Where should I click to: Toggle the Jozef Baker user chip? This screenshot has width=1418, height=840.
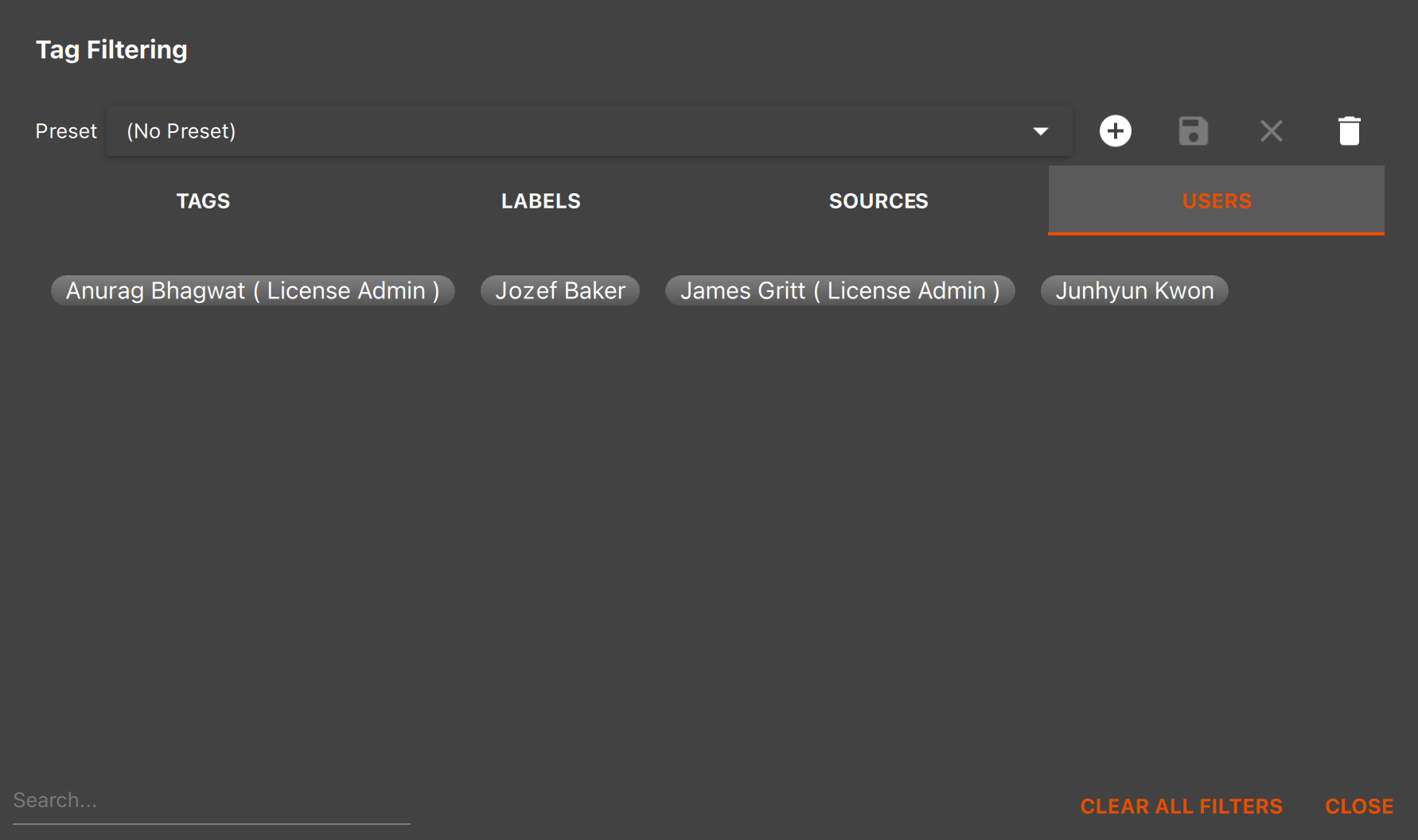[560, 290]
